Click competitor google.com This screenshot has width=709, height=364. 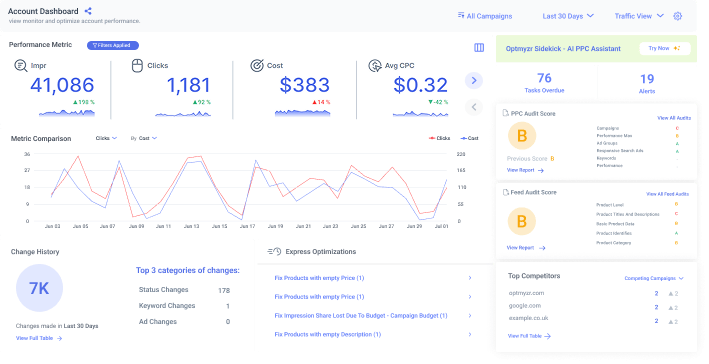525,306
